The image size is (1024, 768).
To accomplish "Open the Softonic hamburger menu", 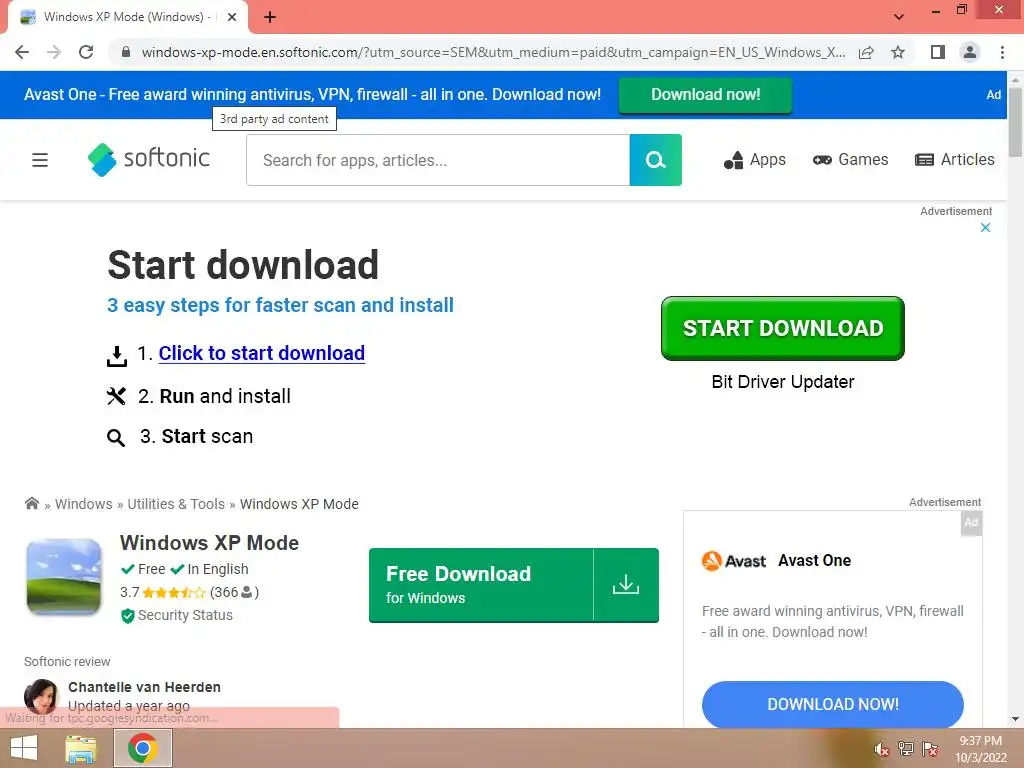I will click(x=40, y=160).
